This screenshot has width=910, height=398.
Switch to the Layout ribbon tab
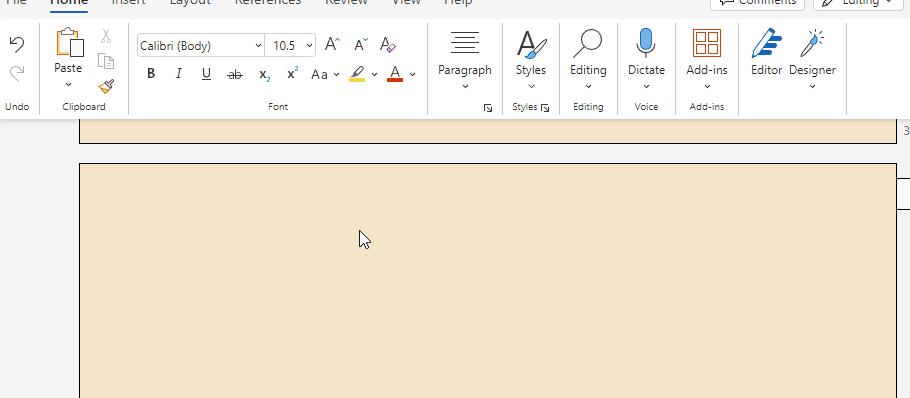click(x=190, y=2)
